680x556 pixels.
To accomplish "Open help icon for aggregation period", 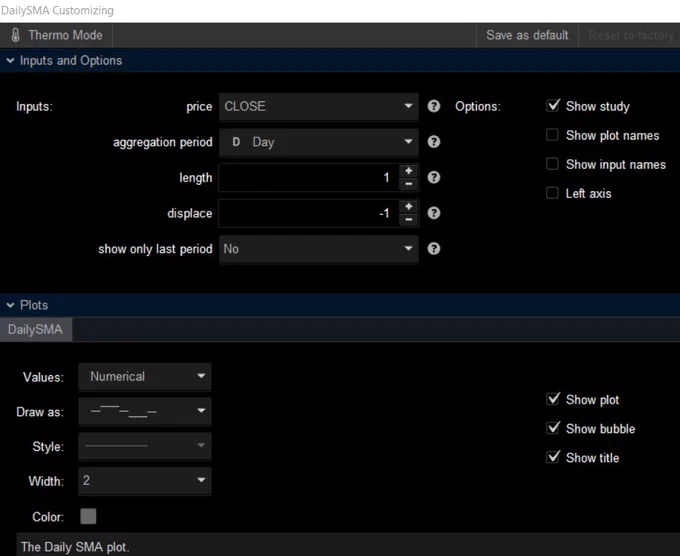I will (433, 142).
